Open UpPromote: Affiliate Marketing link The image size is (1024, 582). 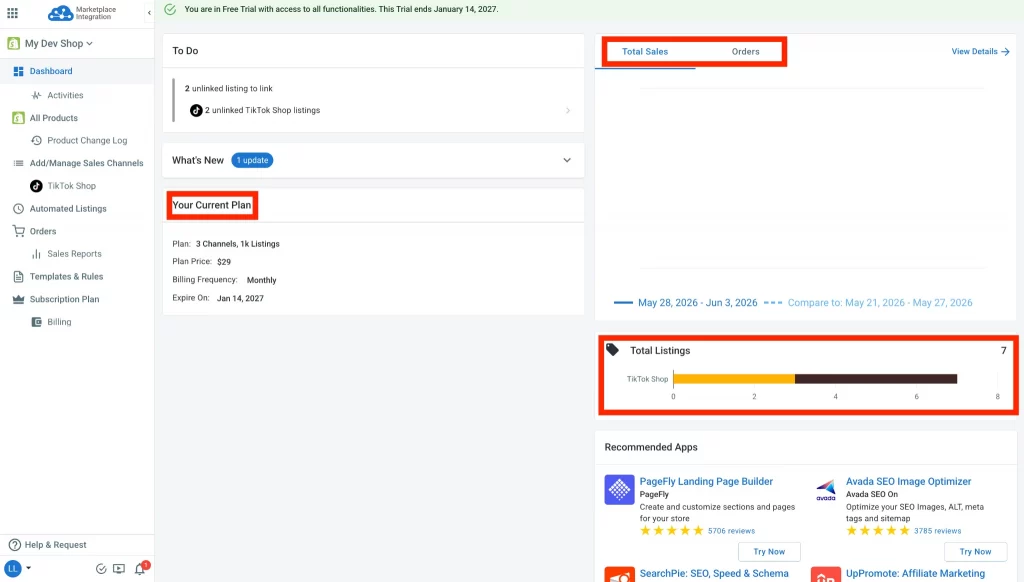coord(915,574)
